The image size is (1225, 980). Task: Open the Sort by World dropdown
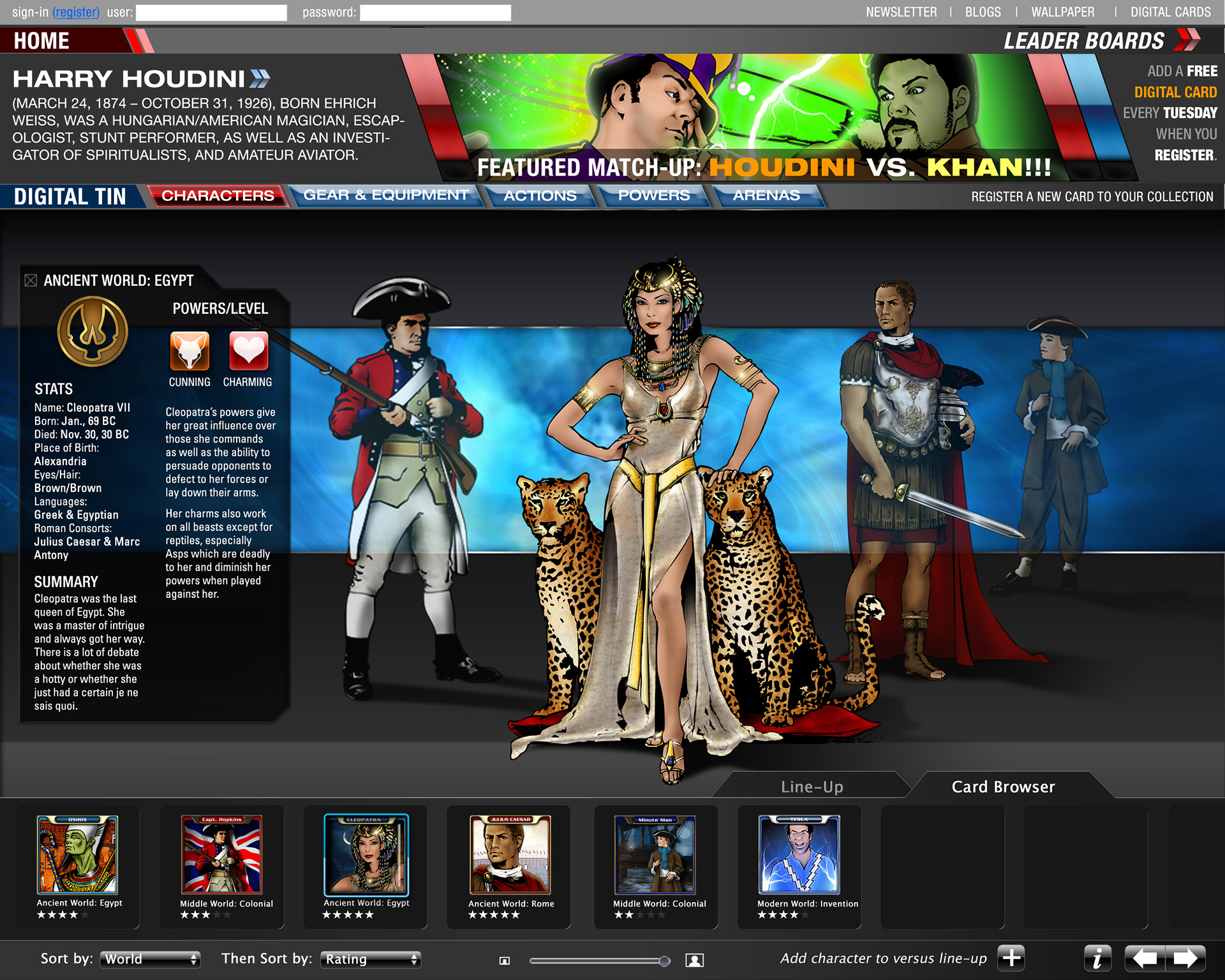point(150,959)
